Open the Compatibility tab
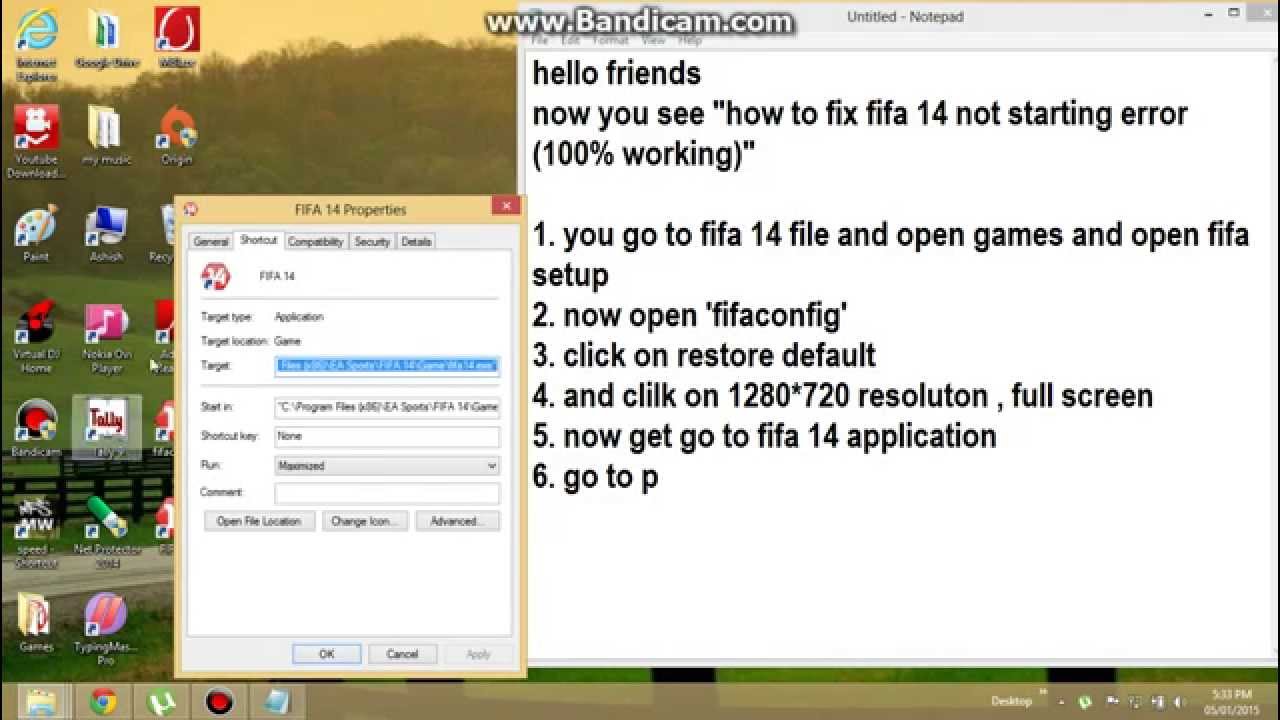This screenshot has height=720, width=1280. pyautogui.click(x=315, y=242)
